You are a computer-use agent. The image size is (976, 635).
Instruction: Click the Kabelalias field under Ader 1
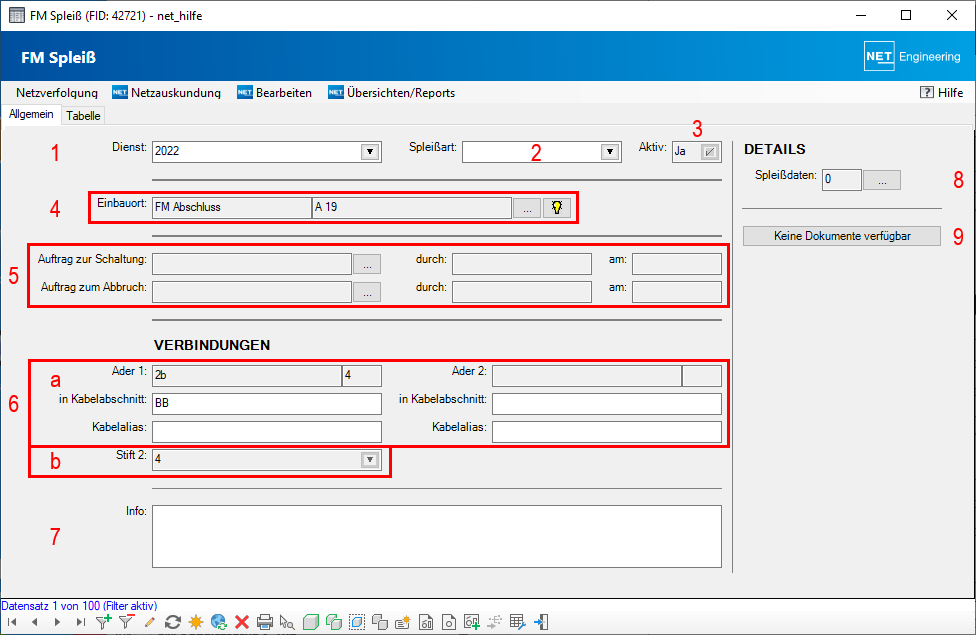[x=267, y=431]
